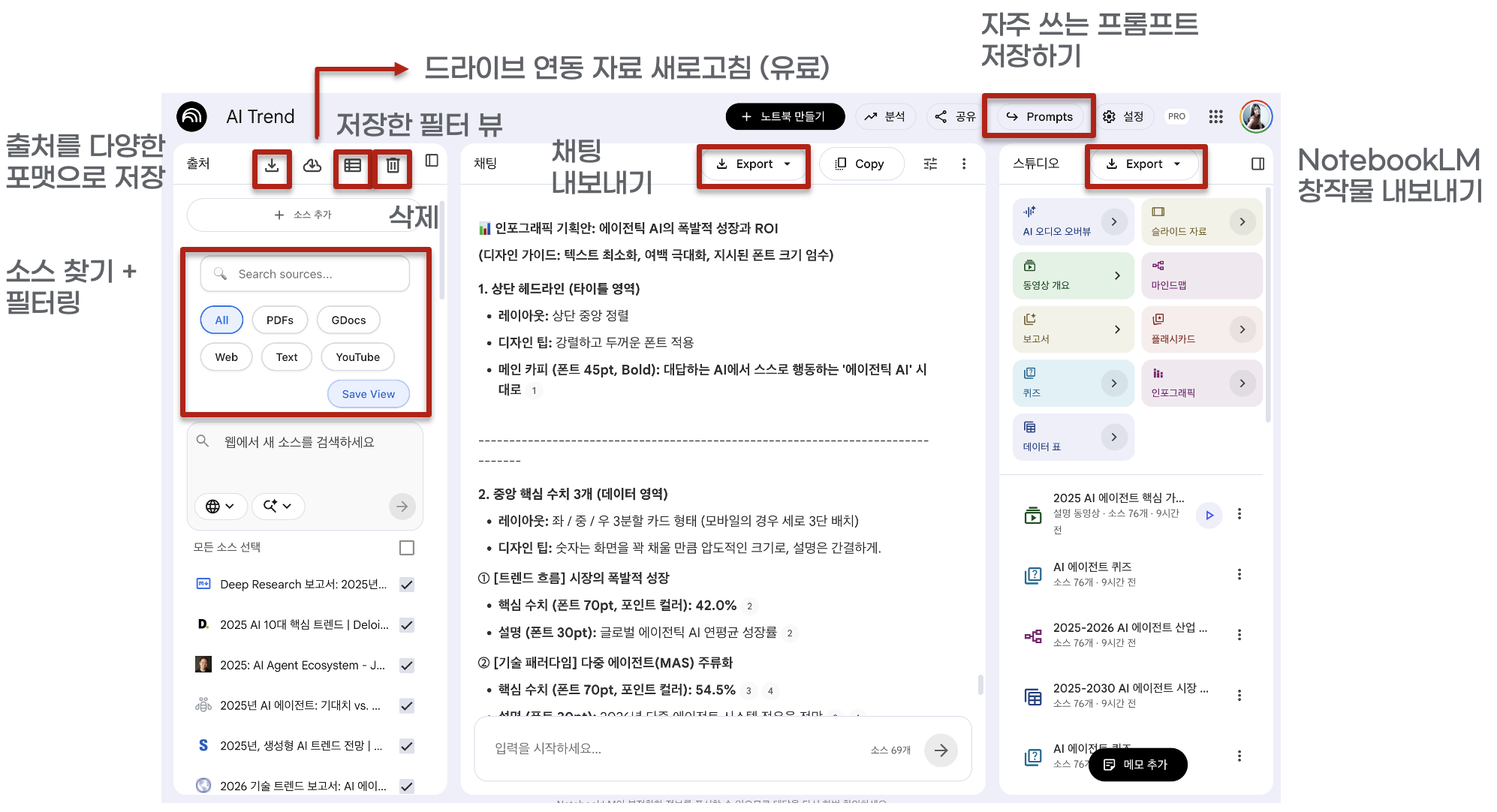This screenshot has height=812, width=1497.
Task: Expand the AI 오디오 오버뷰 card options
Action: [x=1114, y=222]
